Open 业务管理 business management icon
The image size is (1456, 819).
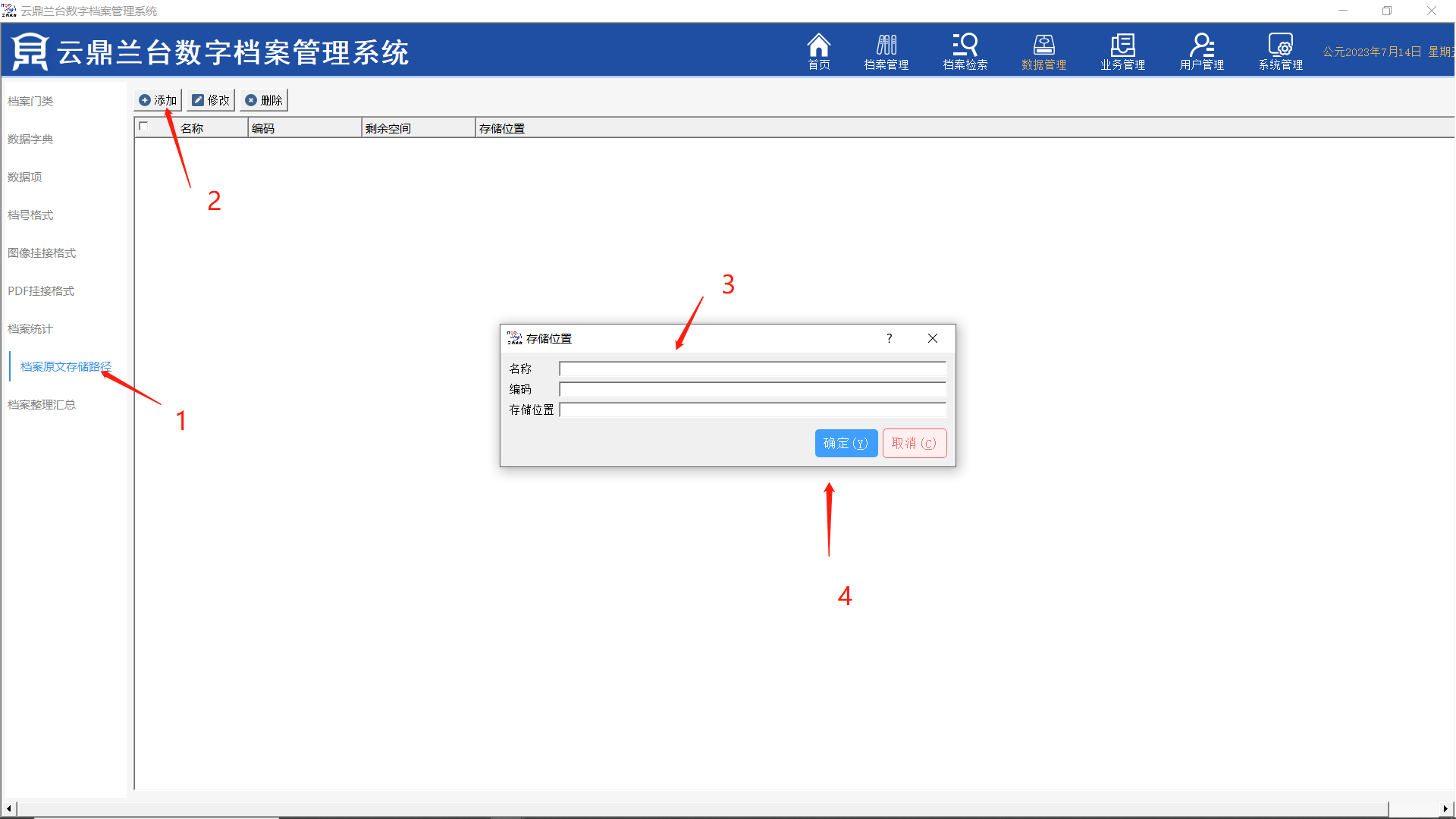(1122, 51)
